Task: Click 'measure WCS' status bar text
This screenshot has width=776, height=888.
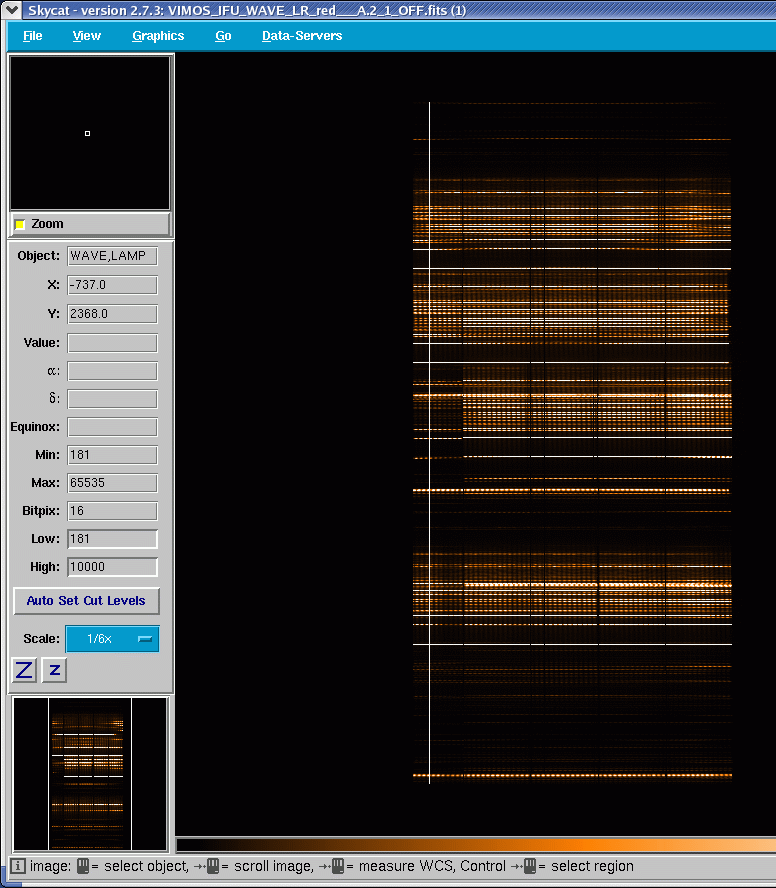Action: 406,866
